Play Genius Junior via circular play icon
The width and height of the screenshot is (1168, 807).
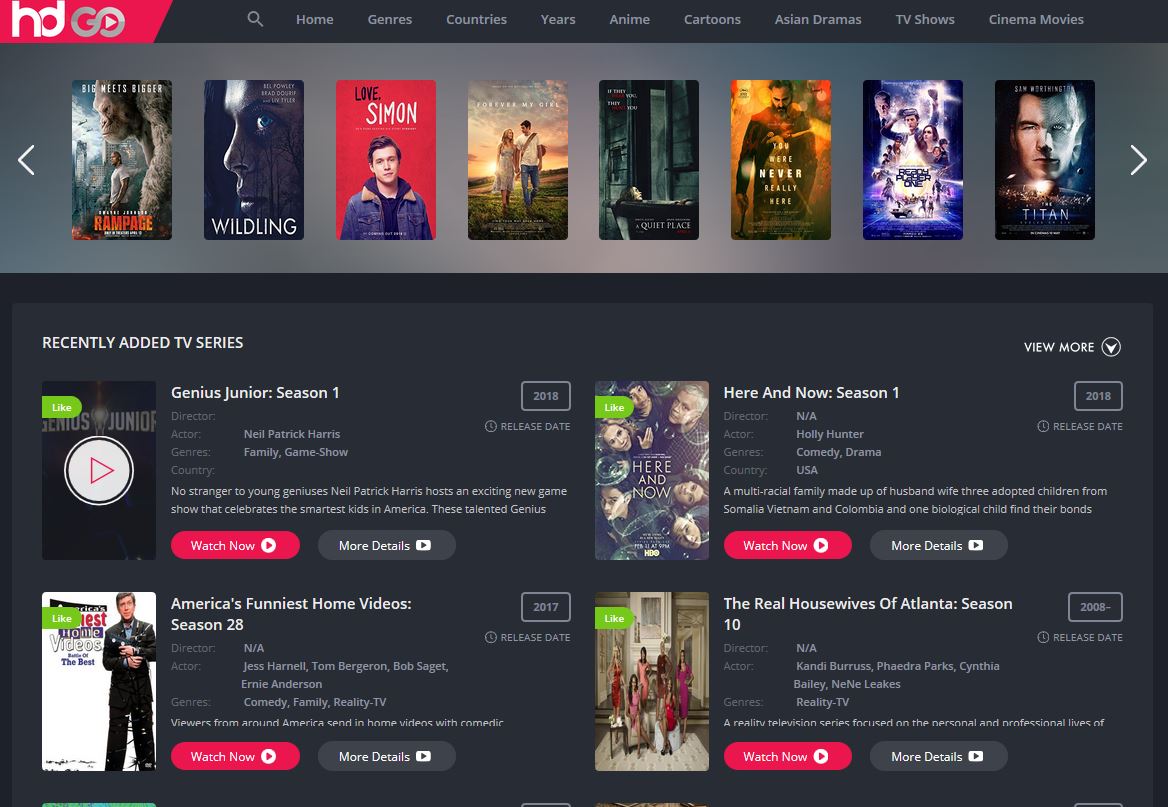click(99, 471)
